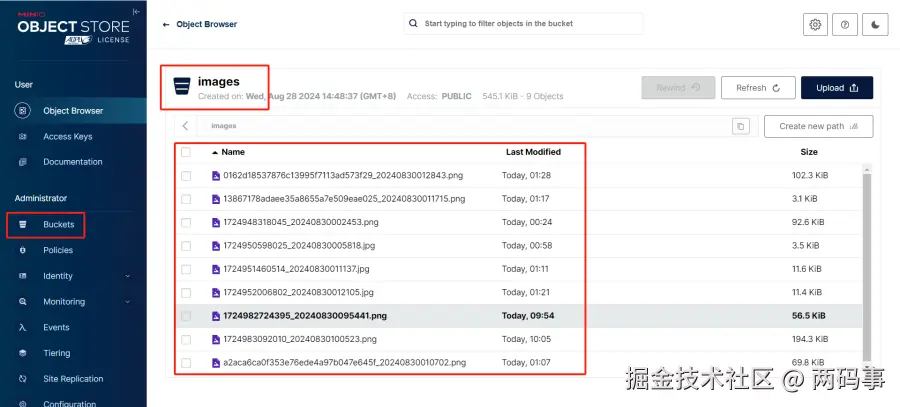Select file 1724950598025_20240830005818.jpg
Screen dimensions: 900x407
click(x=299, y=246)
